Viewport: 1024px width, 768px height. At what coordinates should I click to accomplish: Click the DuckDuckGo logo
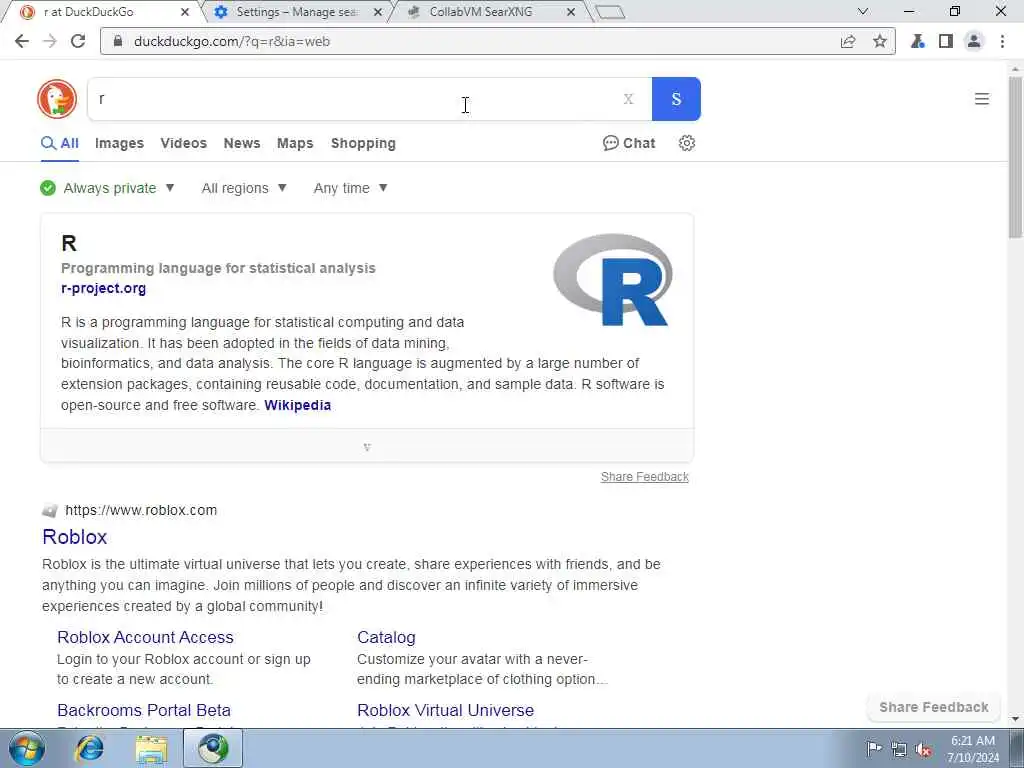tap(57, 99)
